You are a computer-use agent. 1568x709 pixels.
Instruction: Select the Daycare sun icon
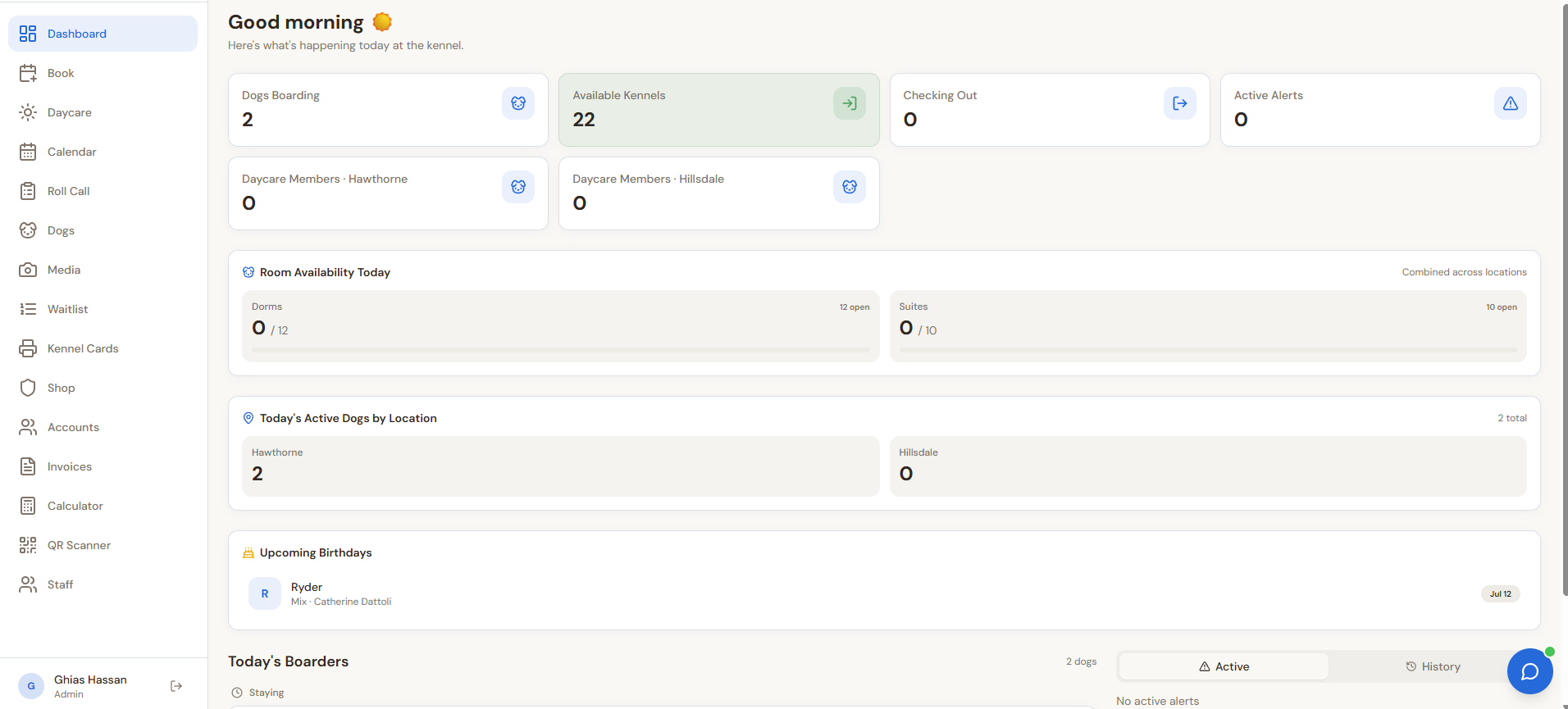point(28,112)
